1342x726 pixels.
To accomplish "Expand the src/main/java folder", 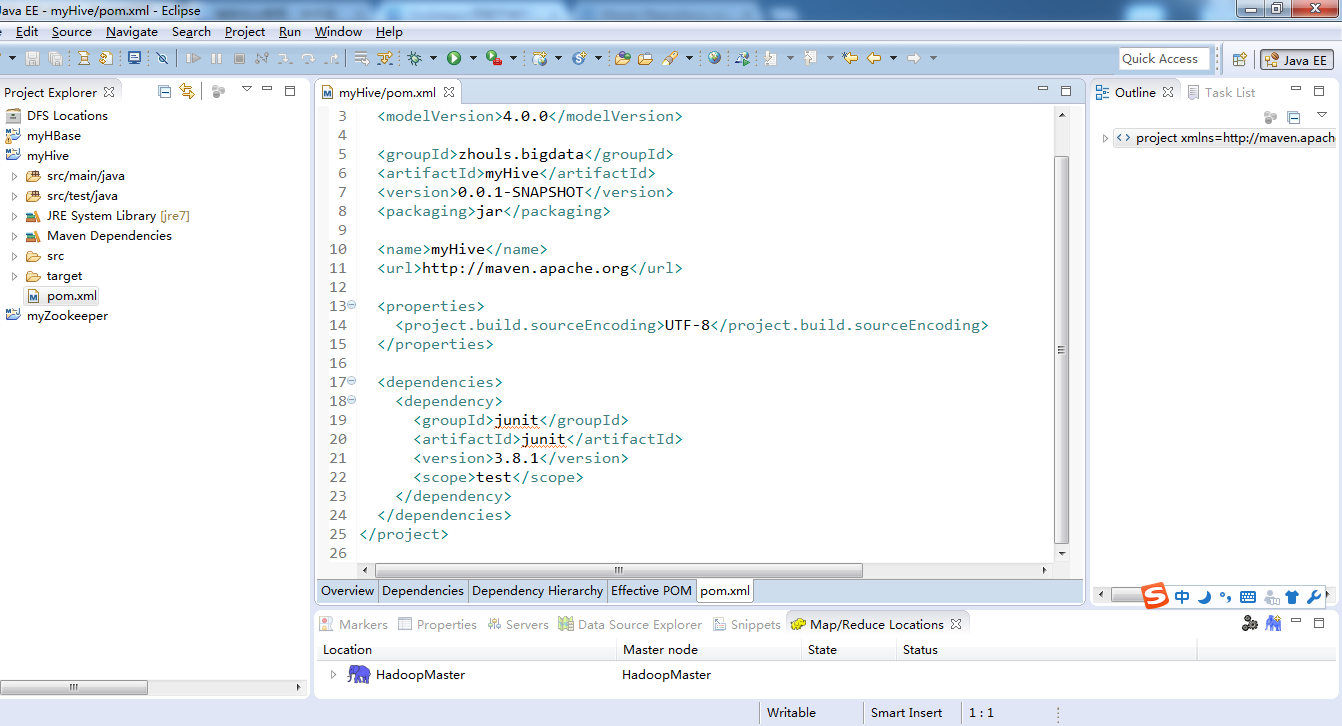I will pyautogui.click(x=14, y=176).
